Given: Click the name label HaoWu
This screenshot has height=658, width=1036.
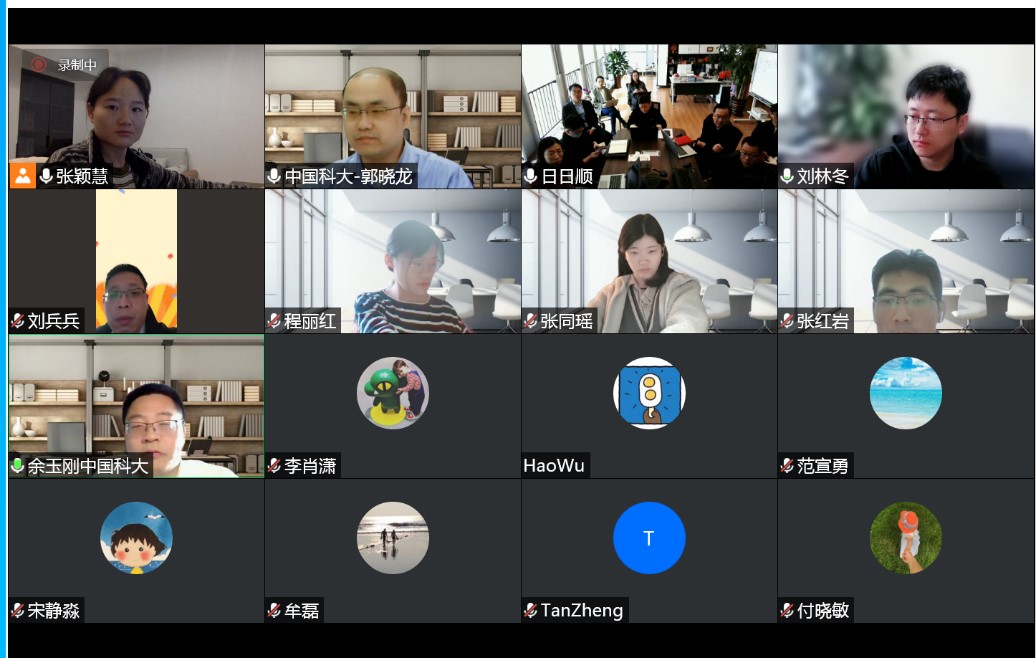Looking at the screenshot, I should click(554, 466).
